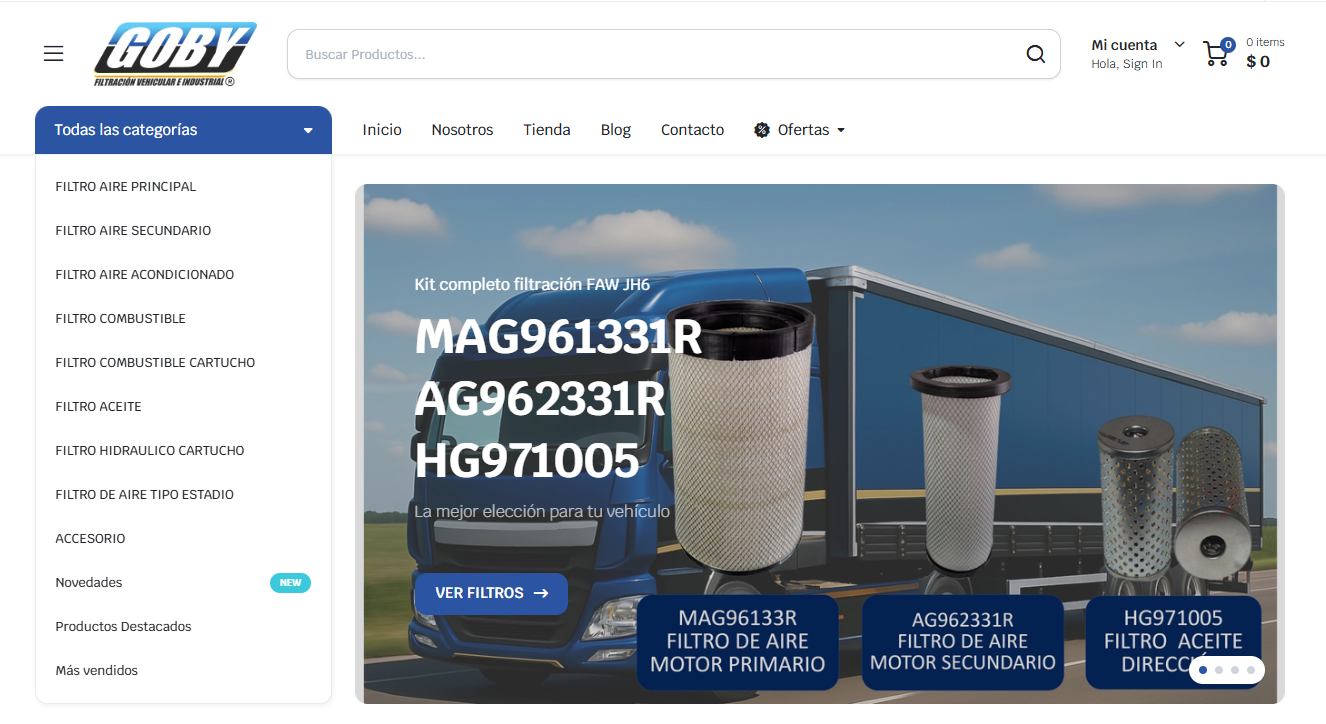Click La mejor elección para tu vehículo text
The height and width of the screenshot is (724, 1326).
point(542,512)
